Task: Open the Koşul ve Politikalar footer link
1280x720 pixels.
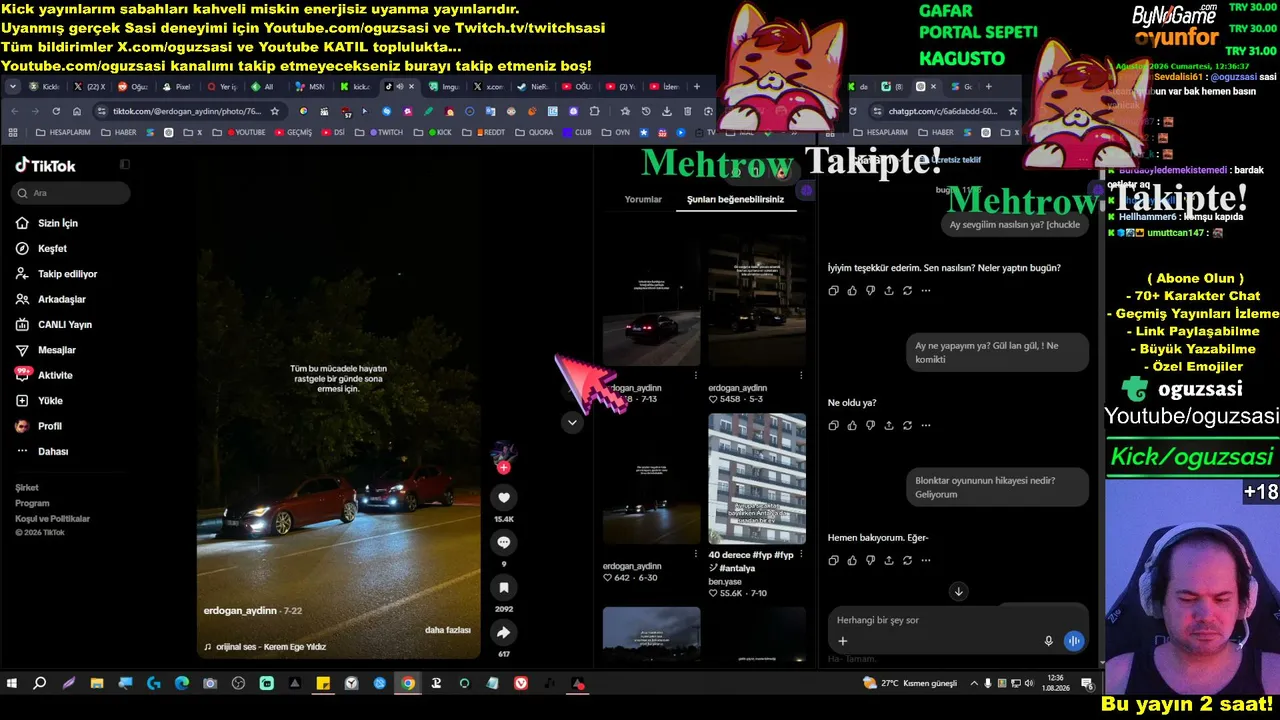Action: (52, 519)
